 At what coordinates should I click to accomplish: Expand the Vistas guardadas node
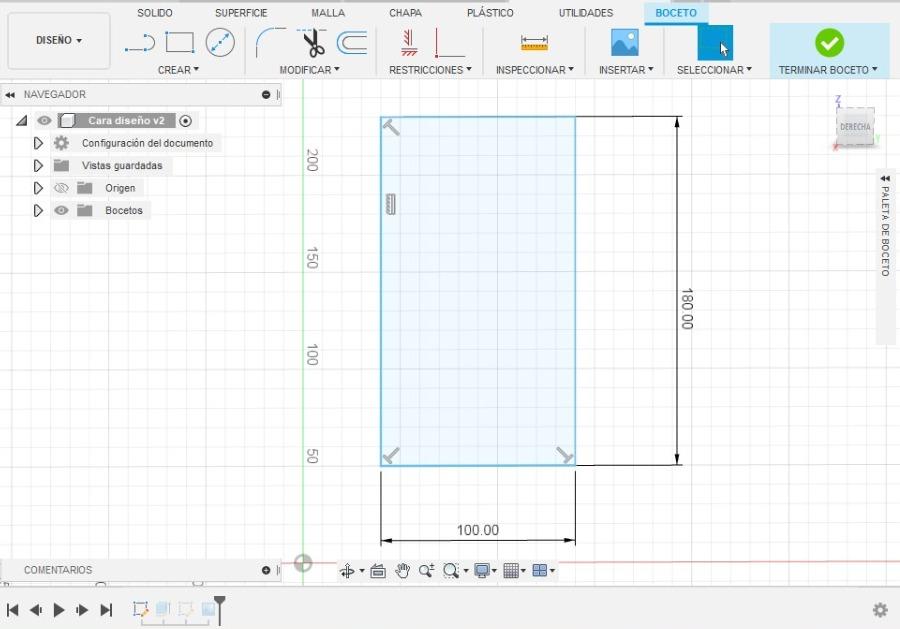(x=38, y=166)
